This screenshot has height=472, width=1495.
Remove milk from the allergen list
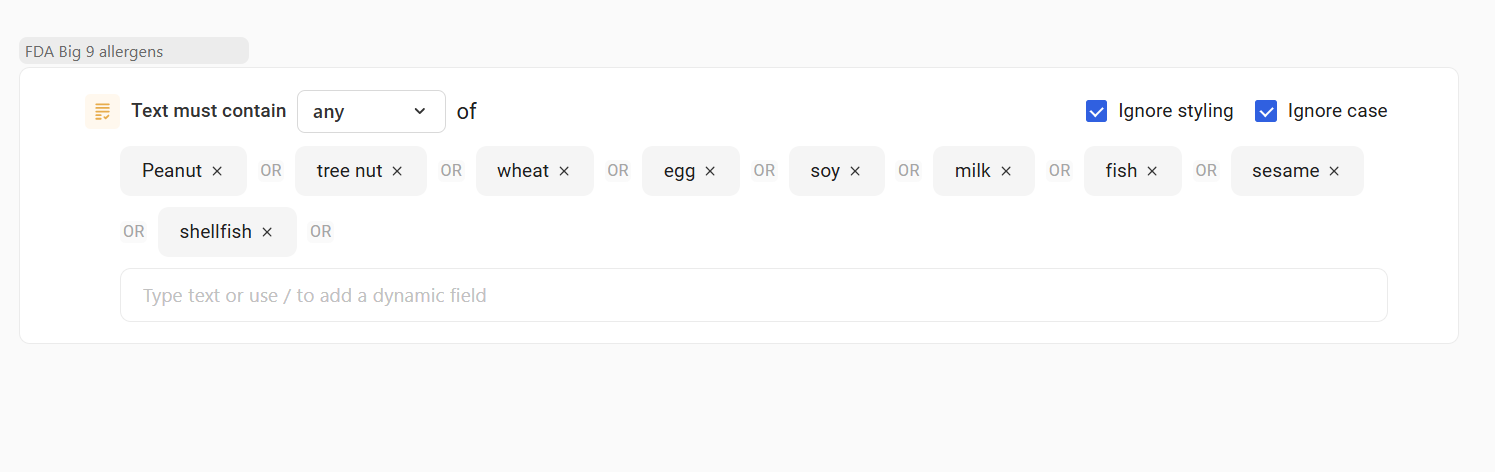[1006, 171]
